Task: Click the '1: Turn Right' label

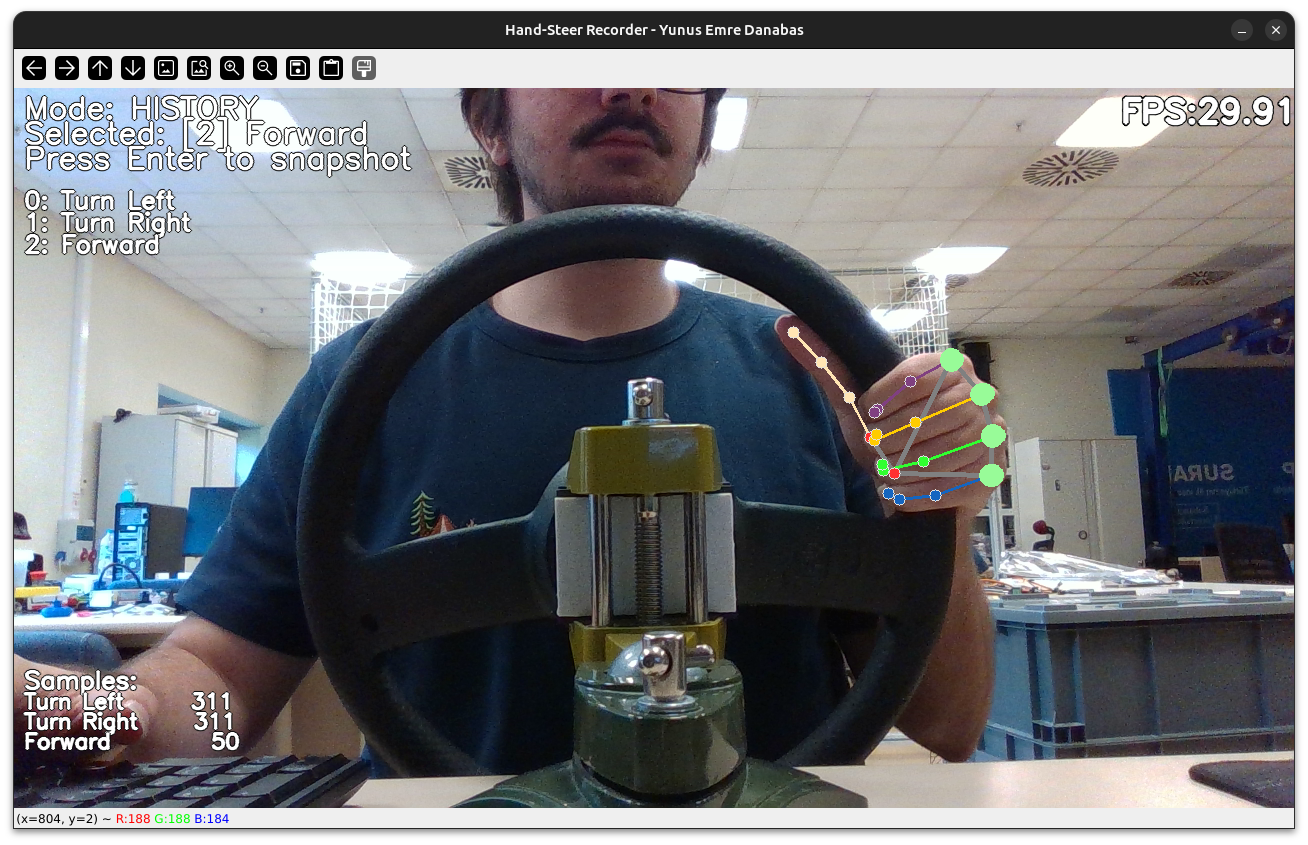Action: click(108, 223)
